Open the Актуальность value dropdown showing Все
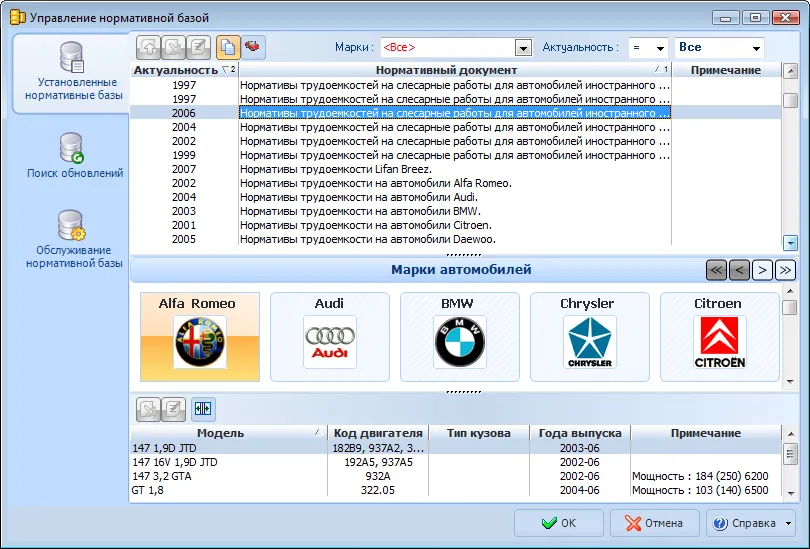The width and height of the screenshot is (810, 549). (x=719, y=48)
